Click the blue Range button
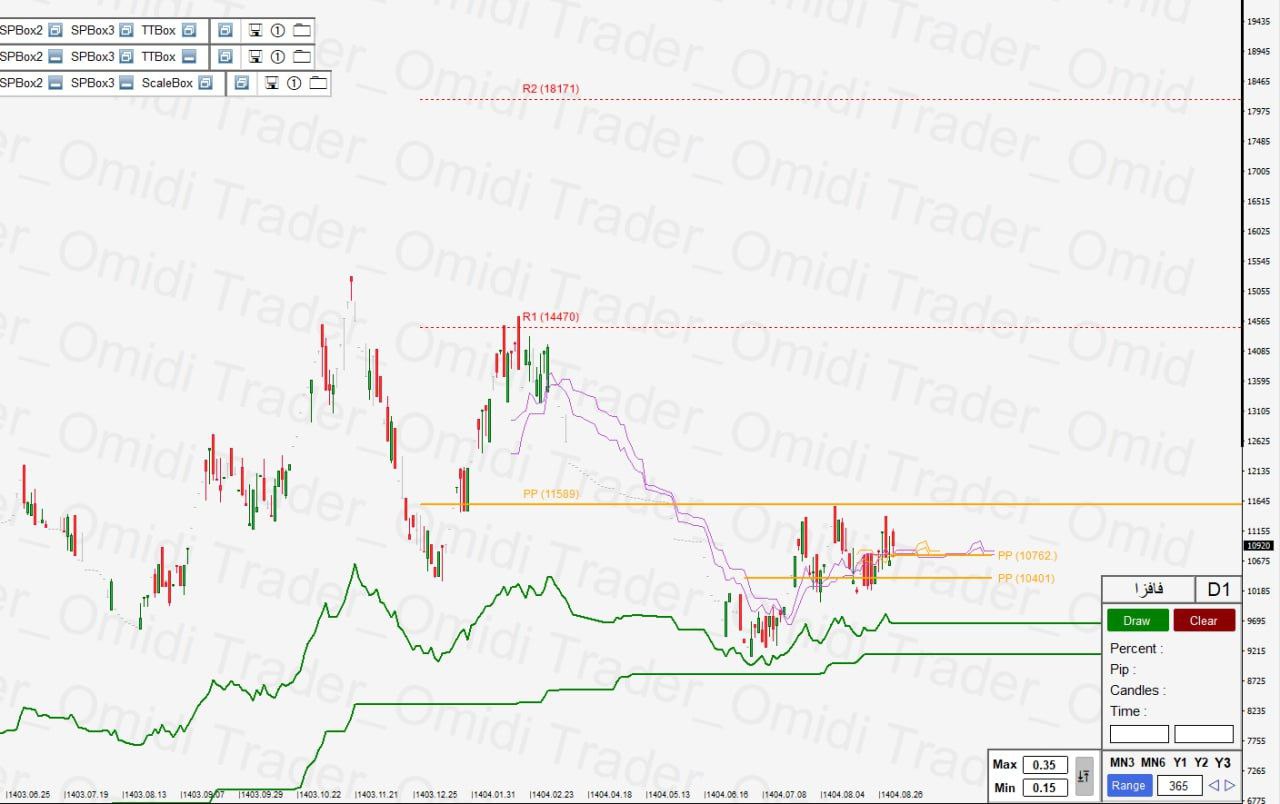Viewport: 1280px width, 804px height. [1128, 786]
